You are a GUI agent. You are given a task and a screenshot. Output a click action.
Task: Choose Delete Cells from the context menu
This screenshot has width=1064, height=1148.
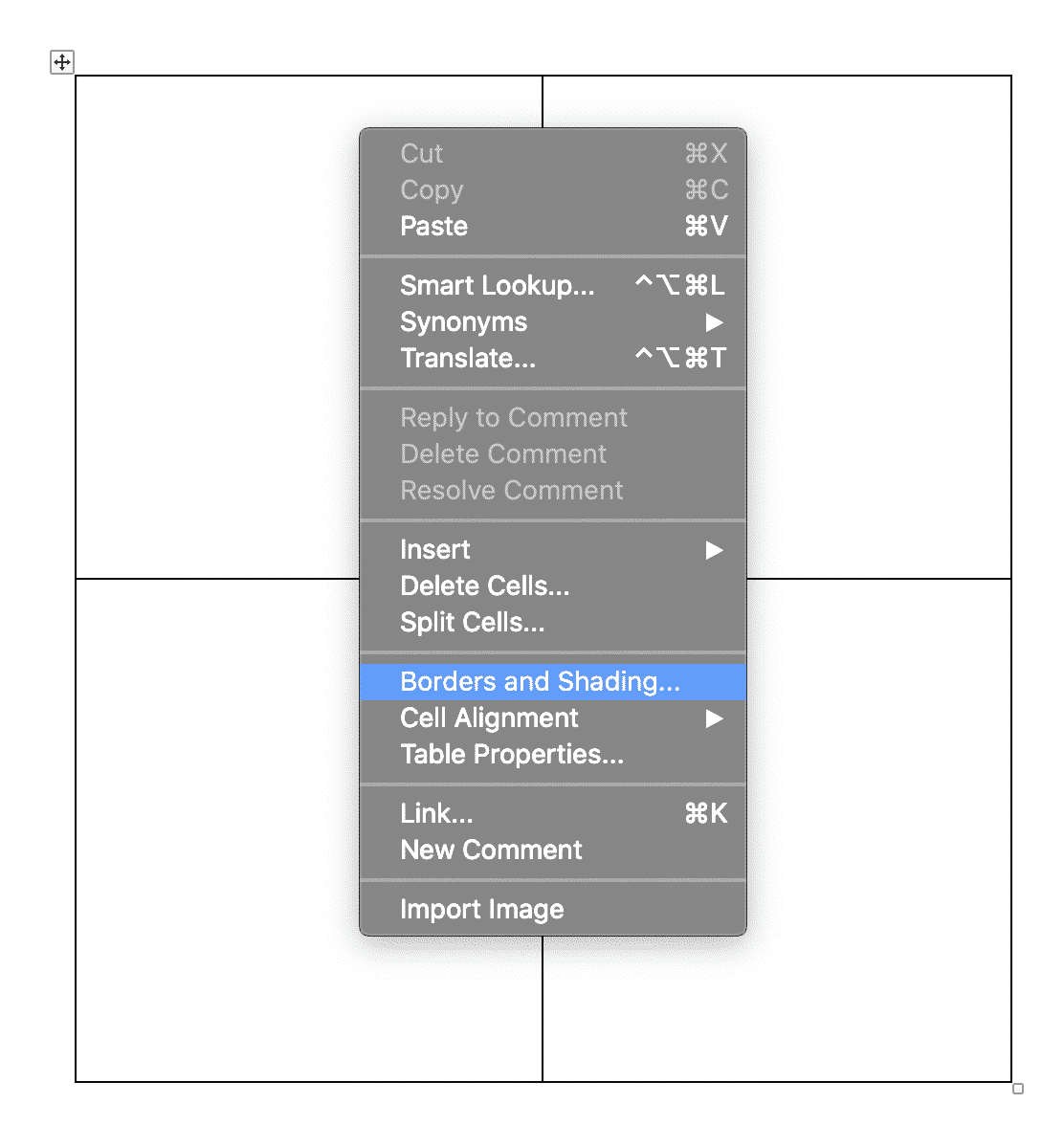tap(484, 586)
